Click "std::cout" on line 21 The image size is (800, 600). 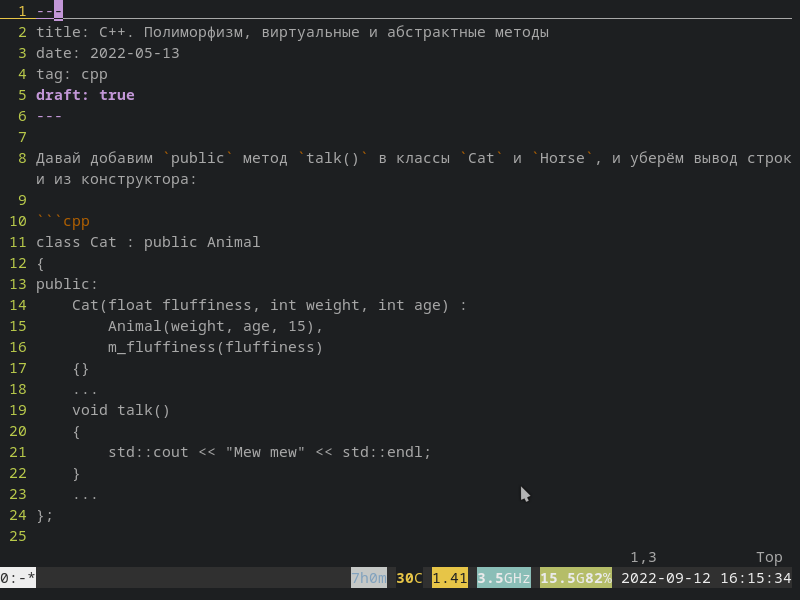tap(148, 452)
